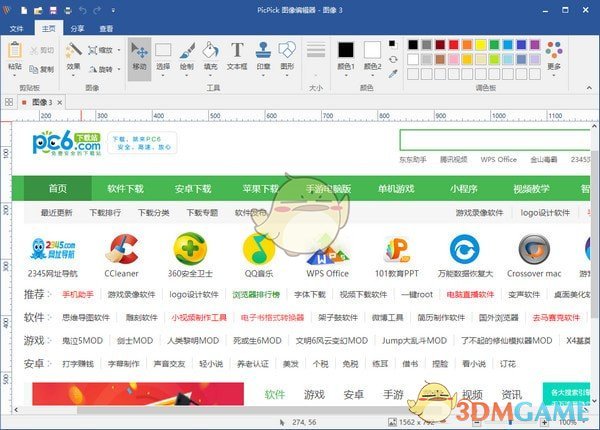Select the 填充 paint bucket tool

click(210, 55)
